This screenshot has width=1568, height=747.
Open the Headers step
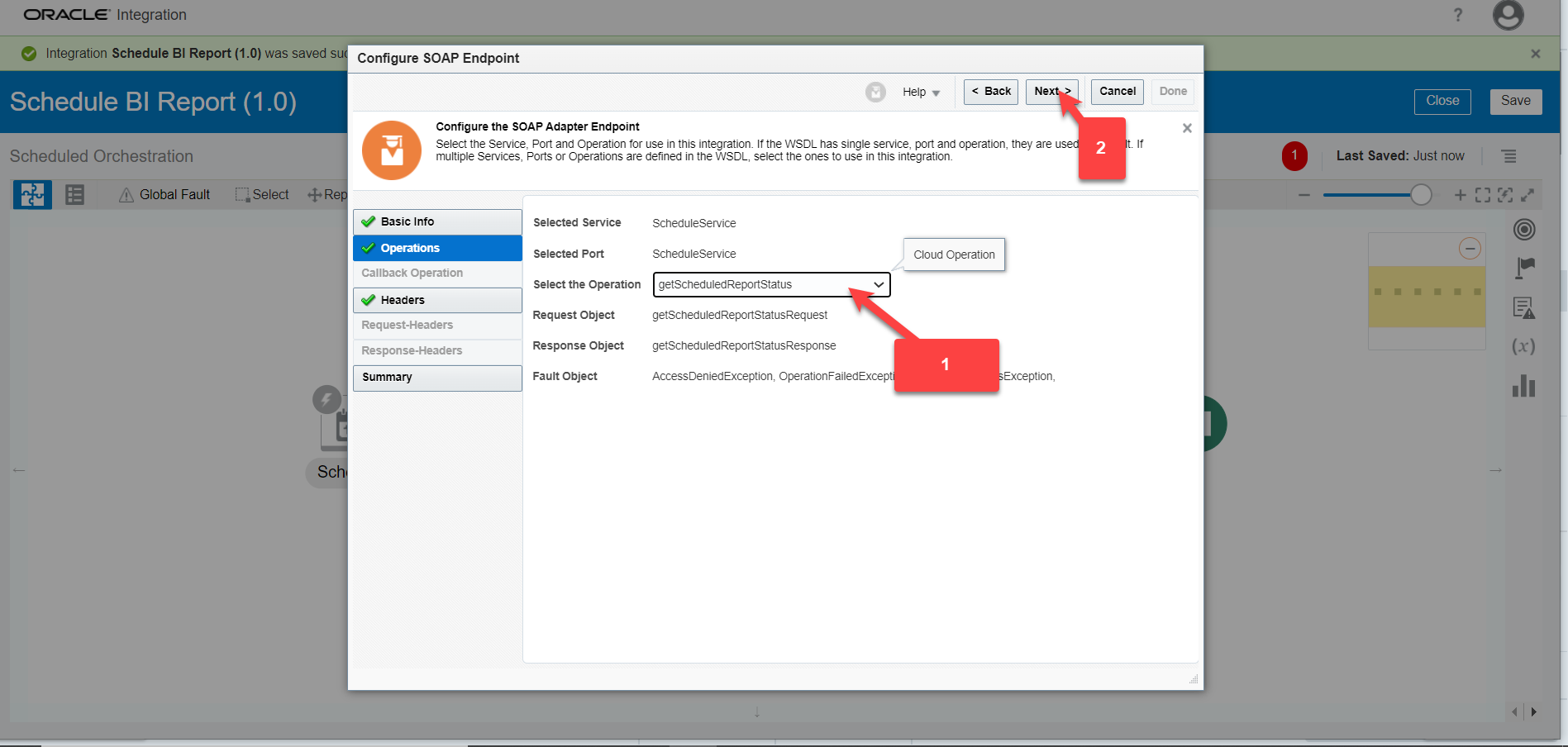coord(437,300)
